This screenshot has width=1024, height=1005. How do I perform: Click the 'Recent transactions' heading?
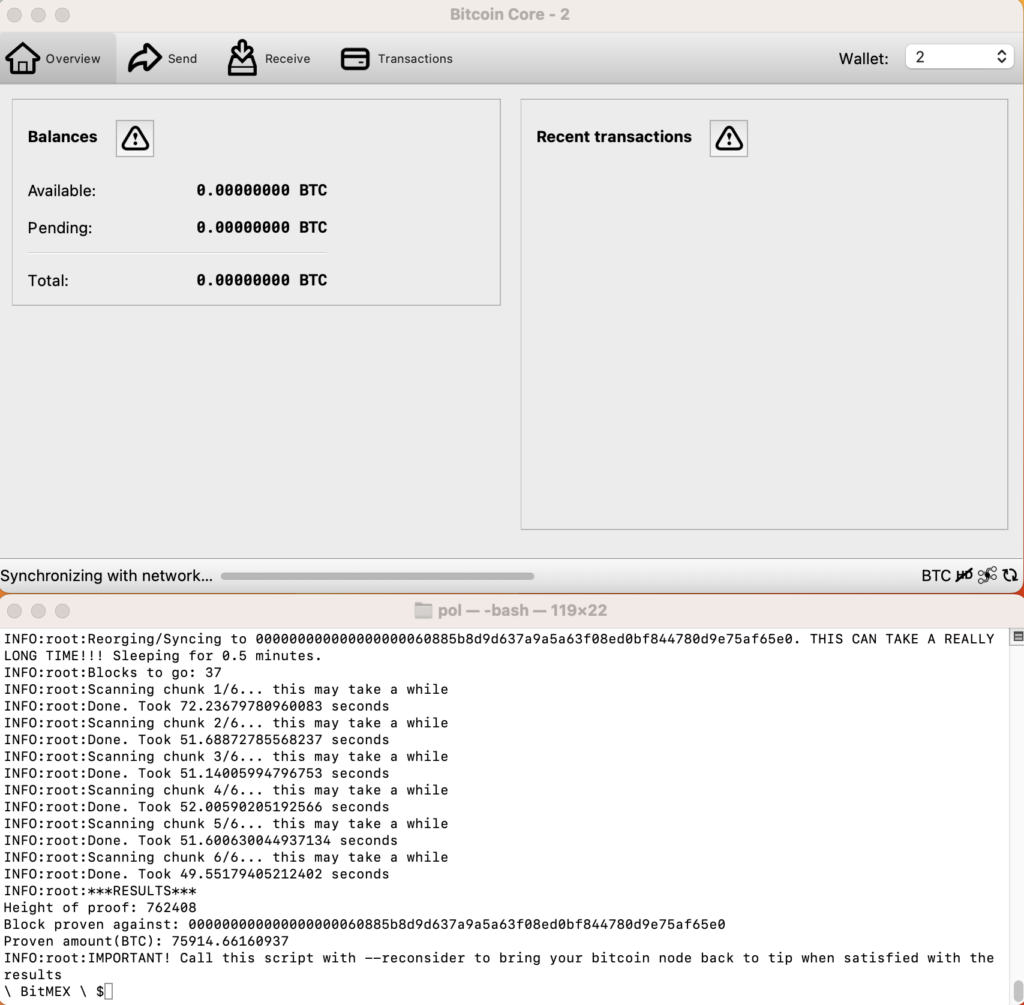[x=614, y=136]
